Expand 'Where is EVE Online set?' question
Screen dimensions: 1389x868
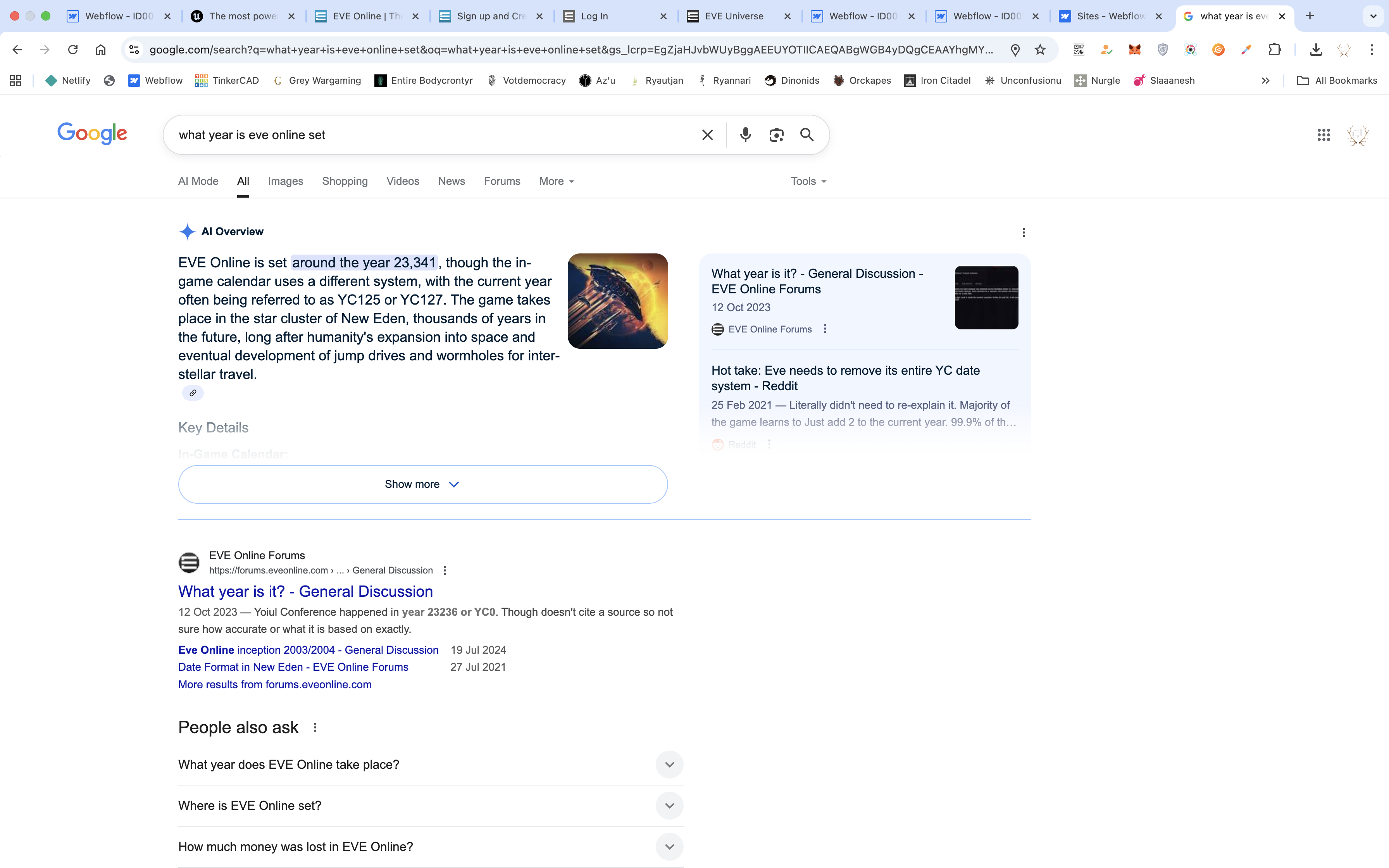click(x=669, y=806)
